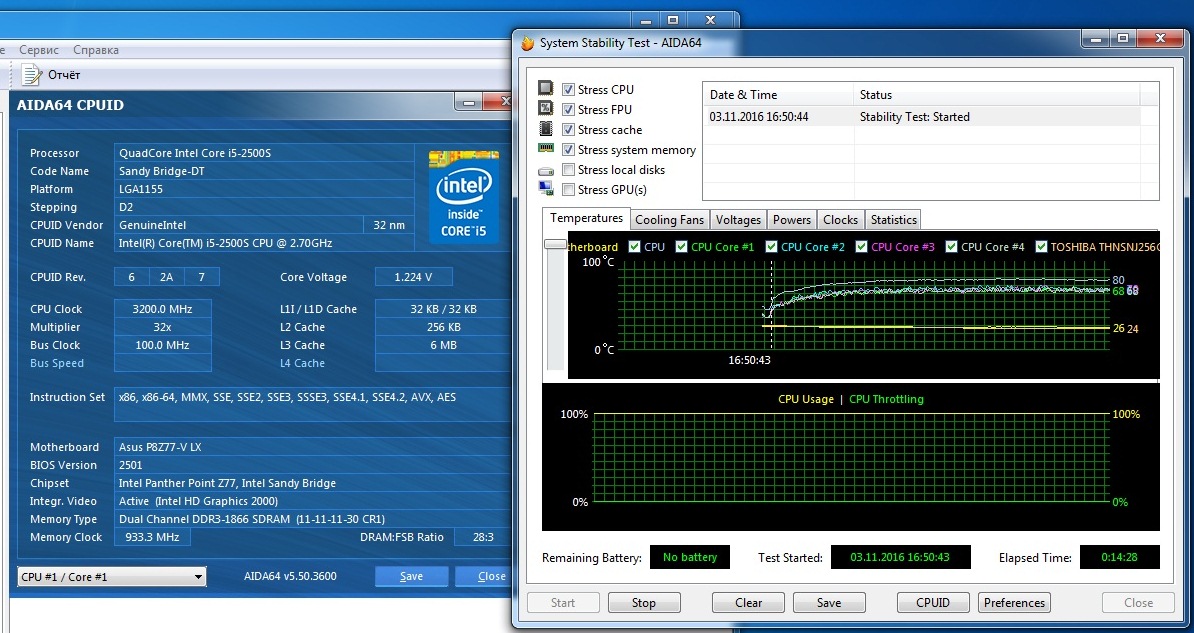Click the RAM module icon beside Stress system memory
The width and height of the screenshot is (1194, 633).
tap(546, 149)
